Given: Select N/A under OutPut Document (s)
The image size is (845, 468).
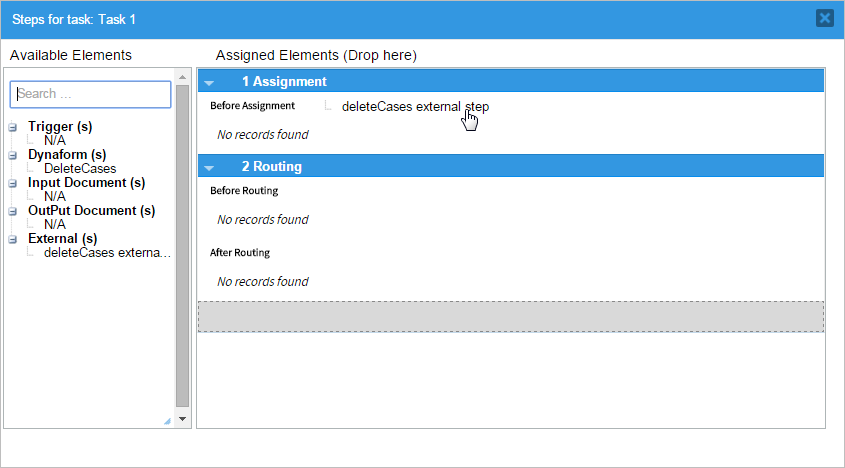Looking at the screenshot, I should click(55, 225).
